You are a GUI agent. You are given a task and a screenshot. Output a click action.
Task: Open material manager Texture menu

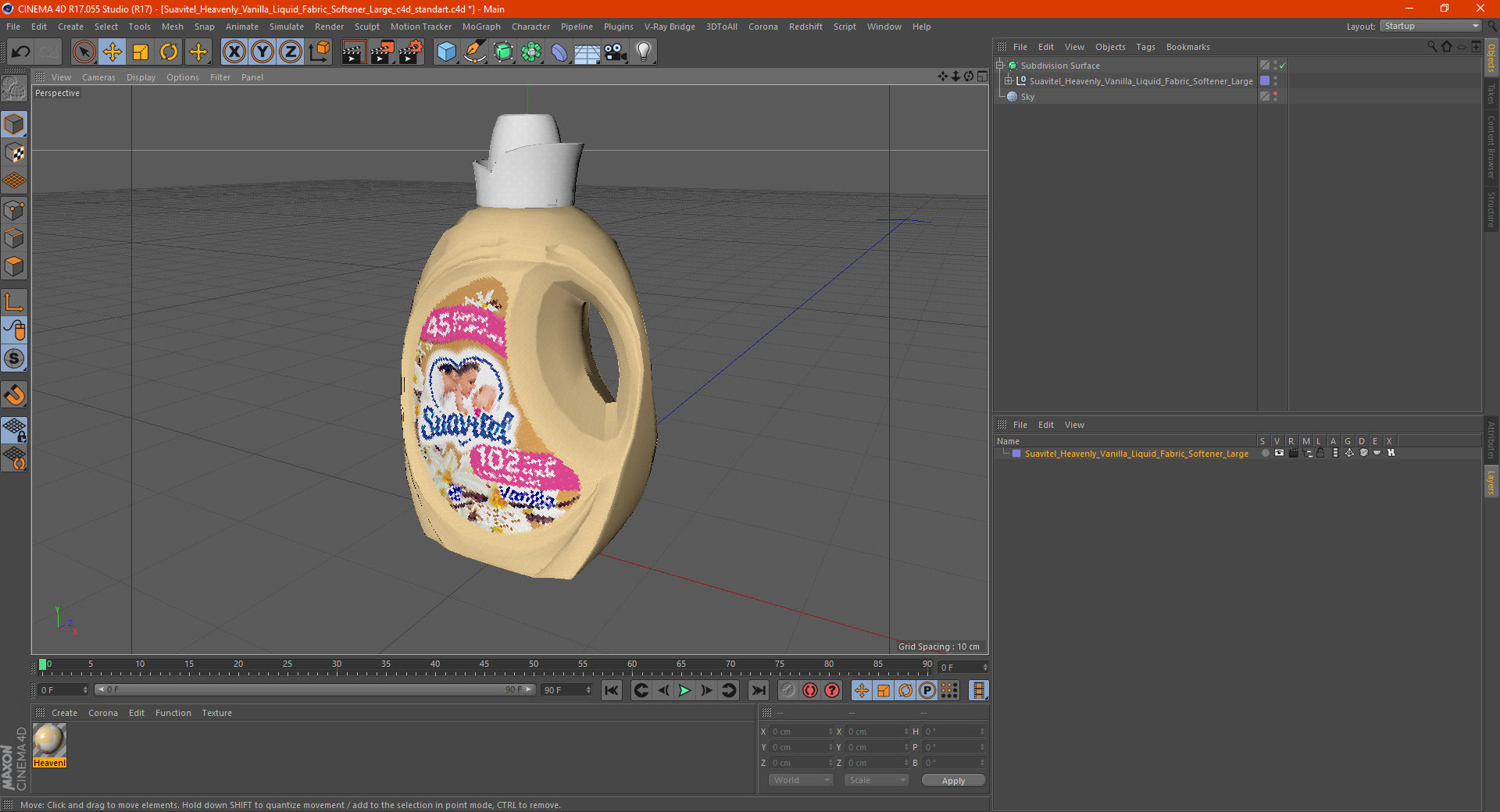tap(216, 713)
